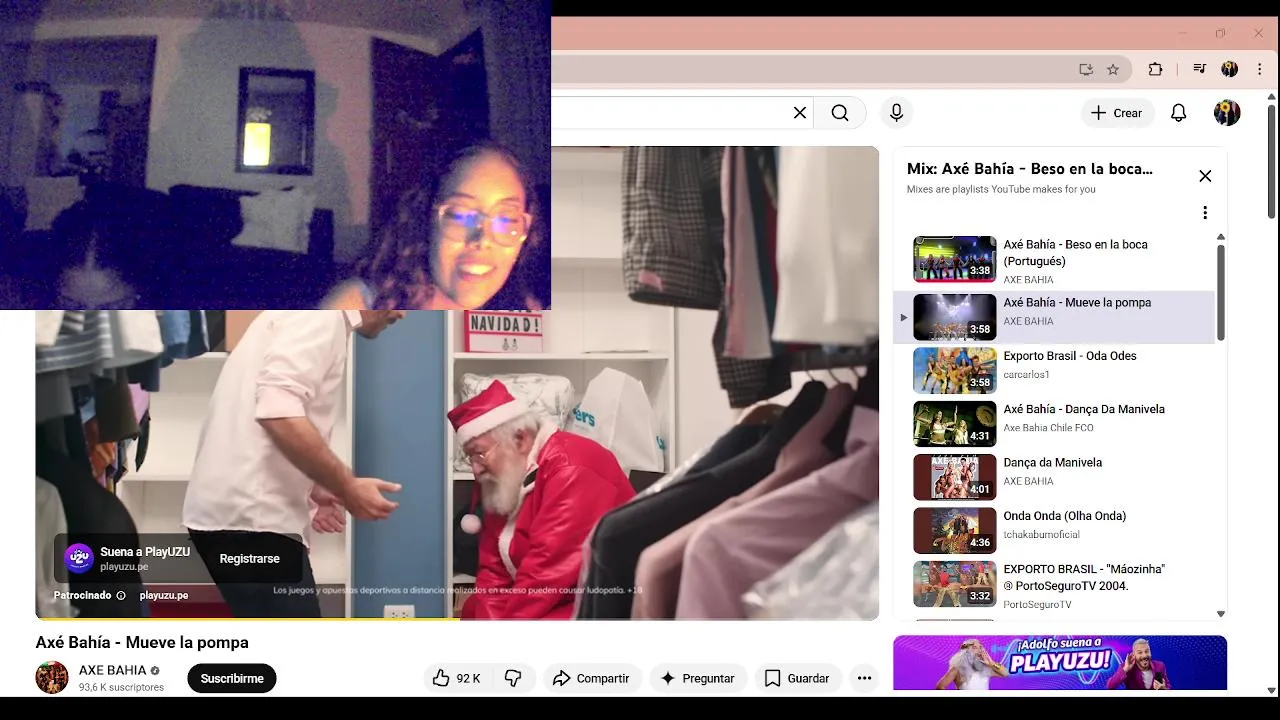1280x720 pixels.
Task: Click the PlayUZU banner advertisement
Action: (1060, 663)
